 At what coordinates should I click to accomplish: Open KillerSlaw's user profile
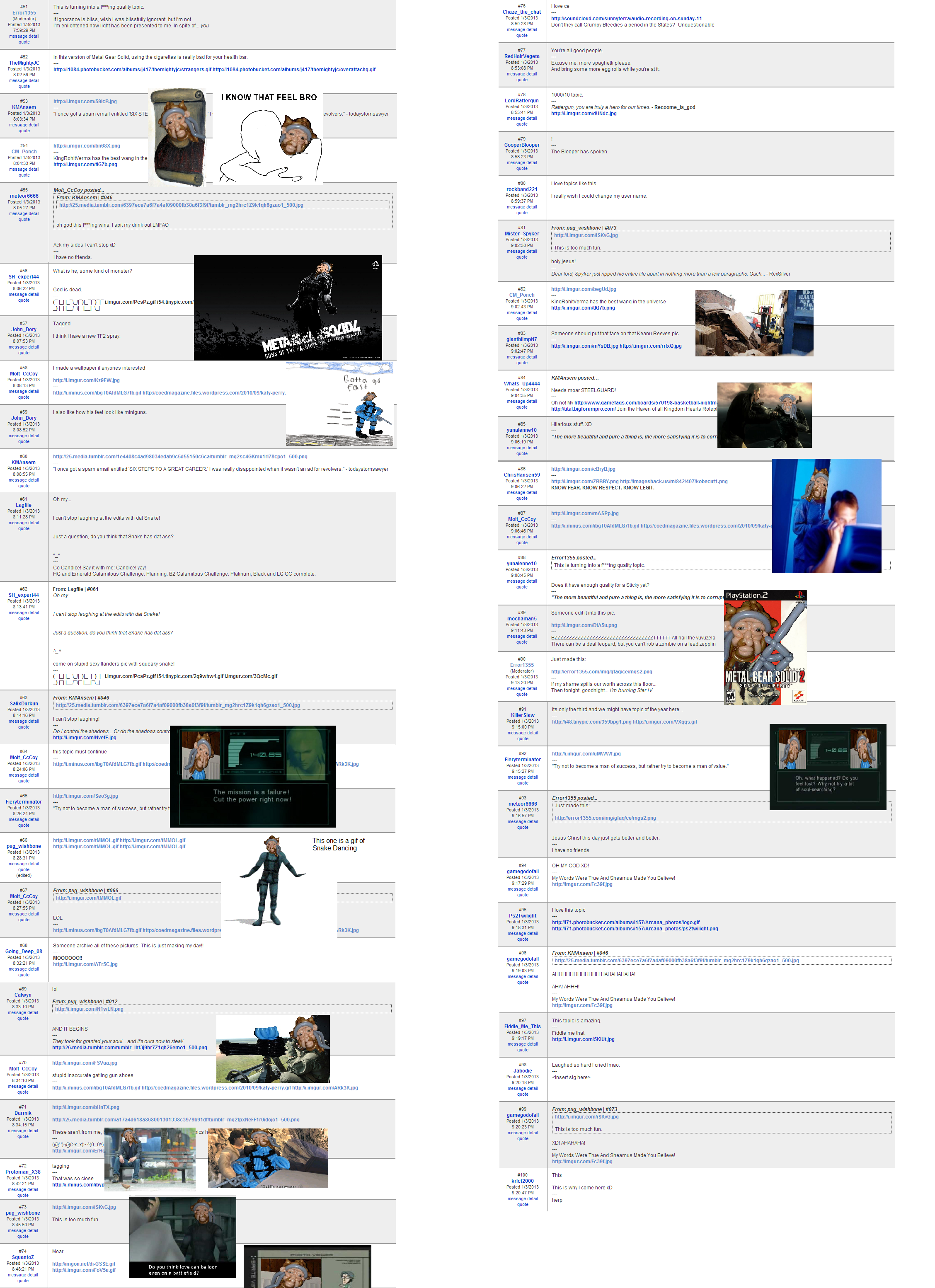click(x=523, y=715)
